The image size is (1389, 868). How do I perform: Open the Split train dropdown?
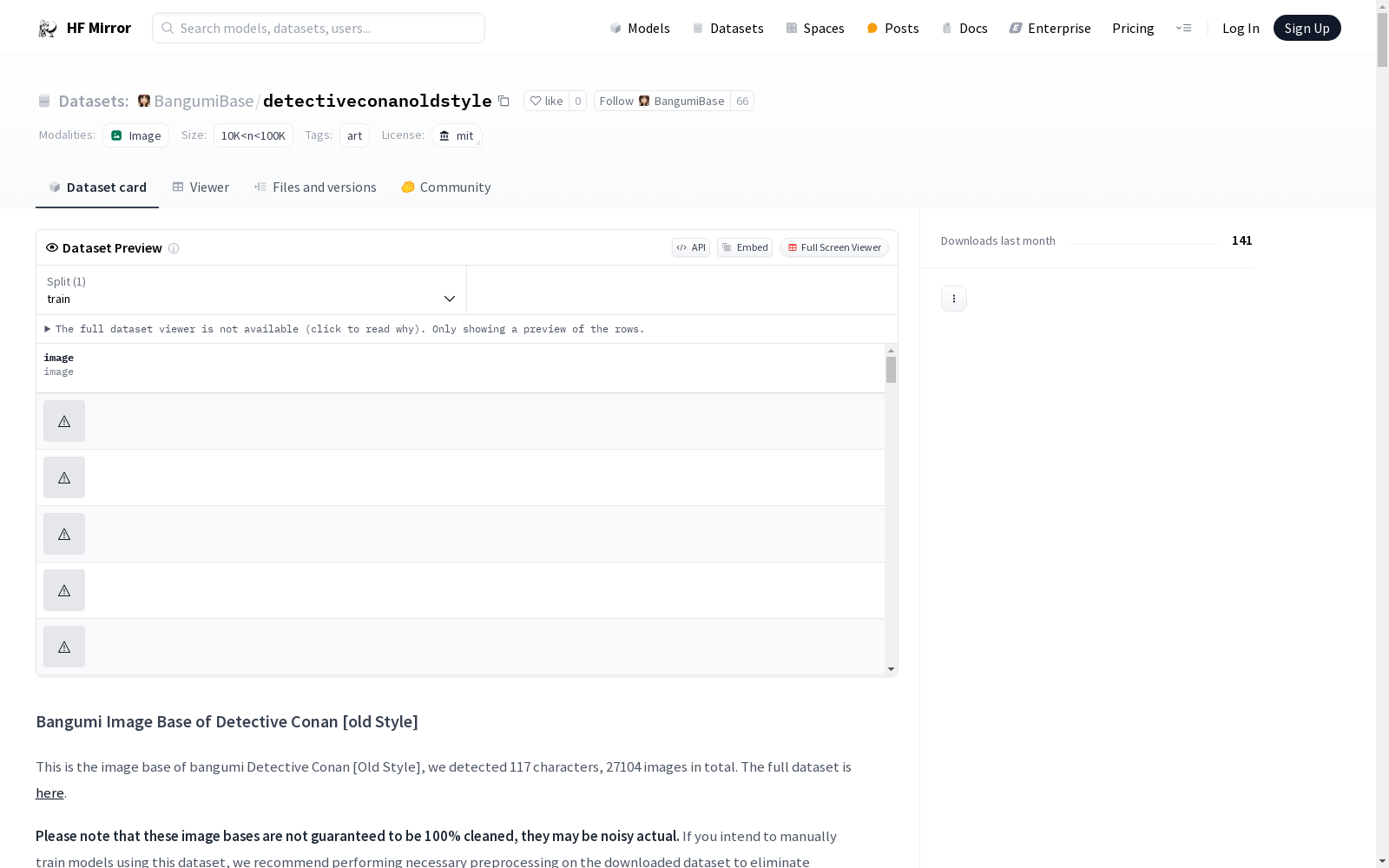[x=252, y=290]
